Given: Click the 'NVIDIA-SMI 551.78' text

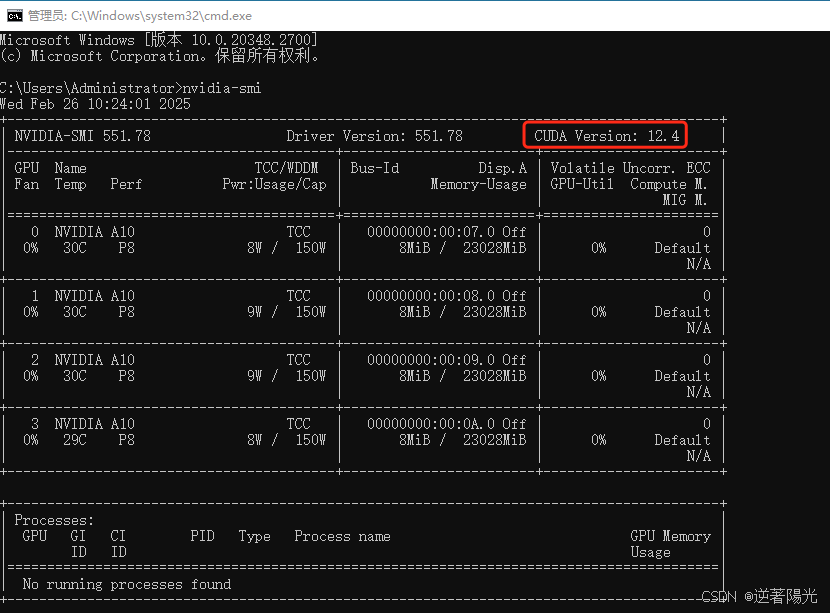Looking at the screenshot, I should tap(83, 136).
